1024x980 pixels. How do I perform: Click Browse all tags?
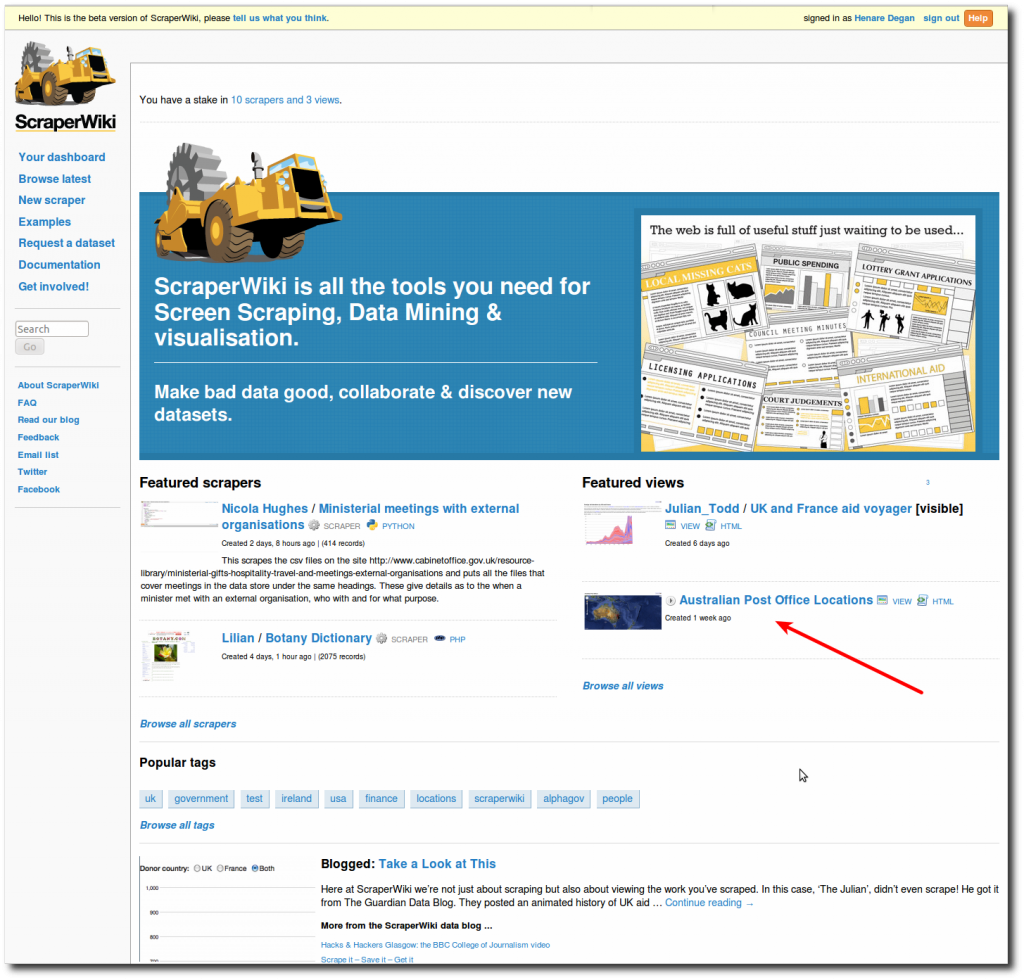pos(177,826)
